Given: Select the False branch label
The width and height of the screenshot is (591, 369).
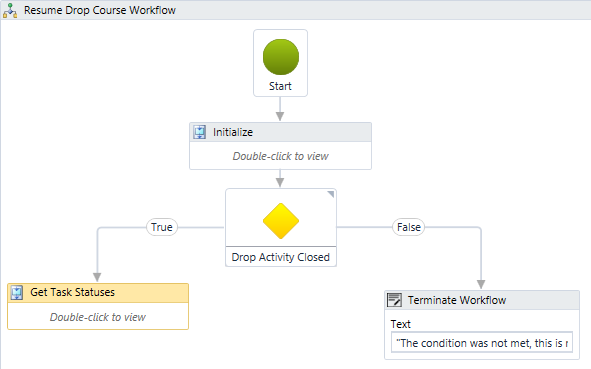Looking at the screenshot, I should pos(409,227).
